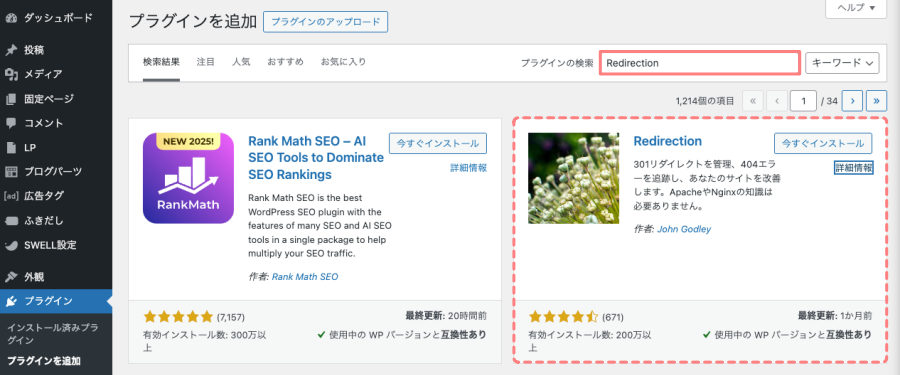
Task: Click 最終更新: 20時間前 text
Action: point(446,315)
